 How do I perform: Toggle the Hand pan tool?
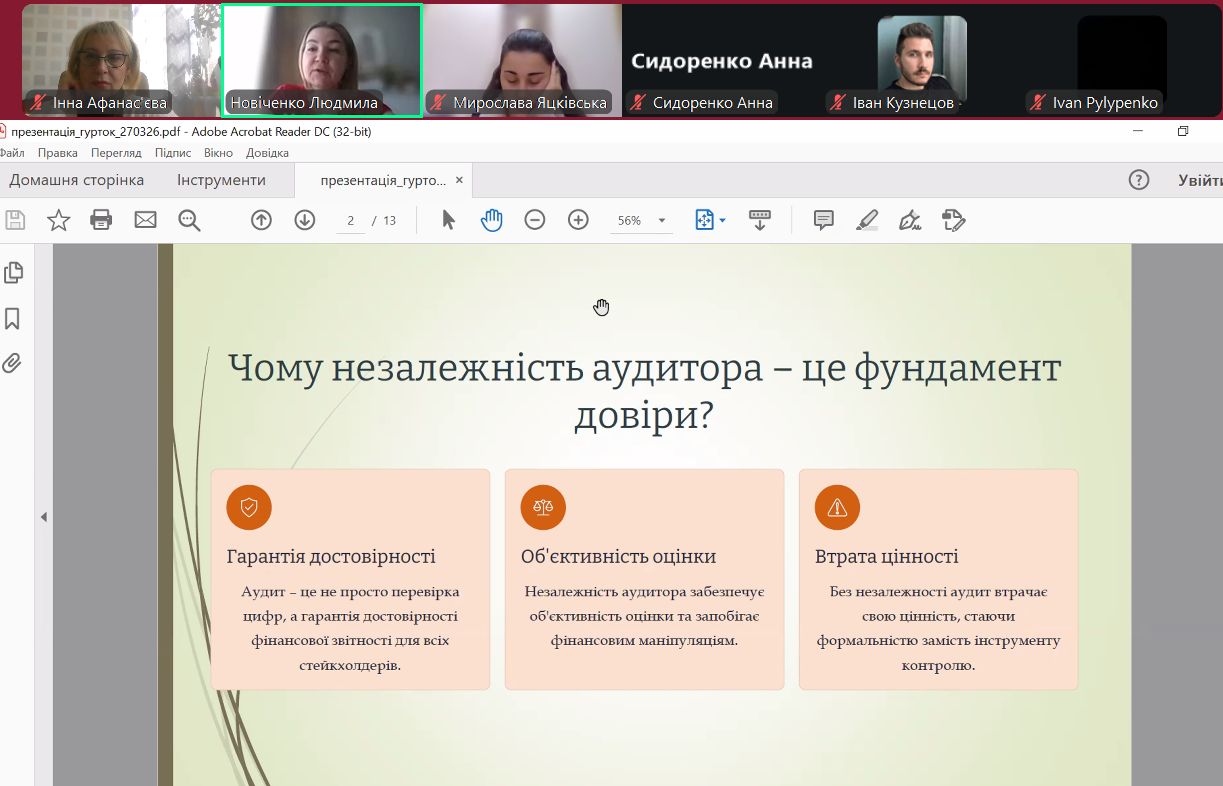pyautogui.click(x=491, y=220)
